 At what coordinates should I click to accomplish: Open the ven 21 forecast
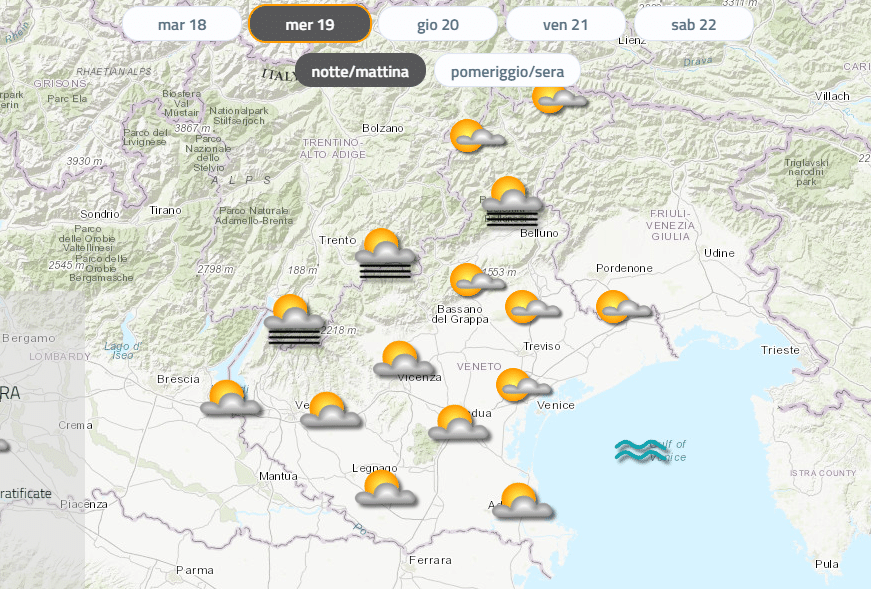pos(565,24)
